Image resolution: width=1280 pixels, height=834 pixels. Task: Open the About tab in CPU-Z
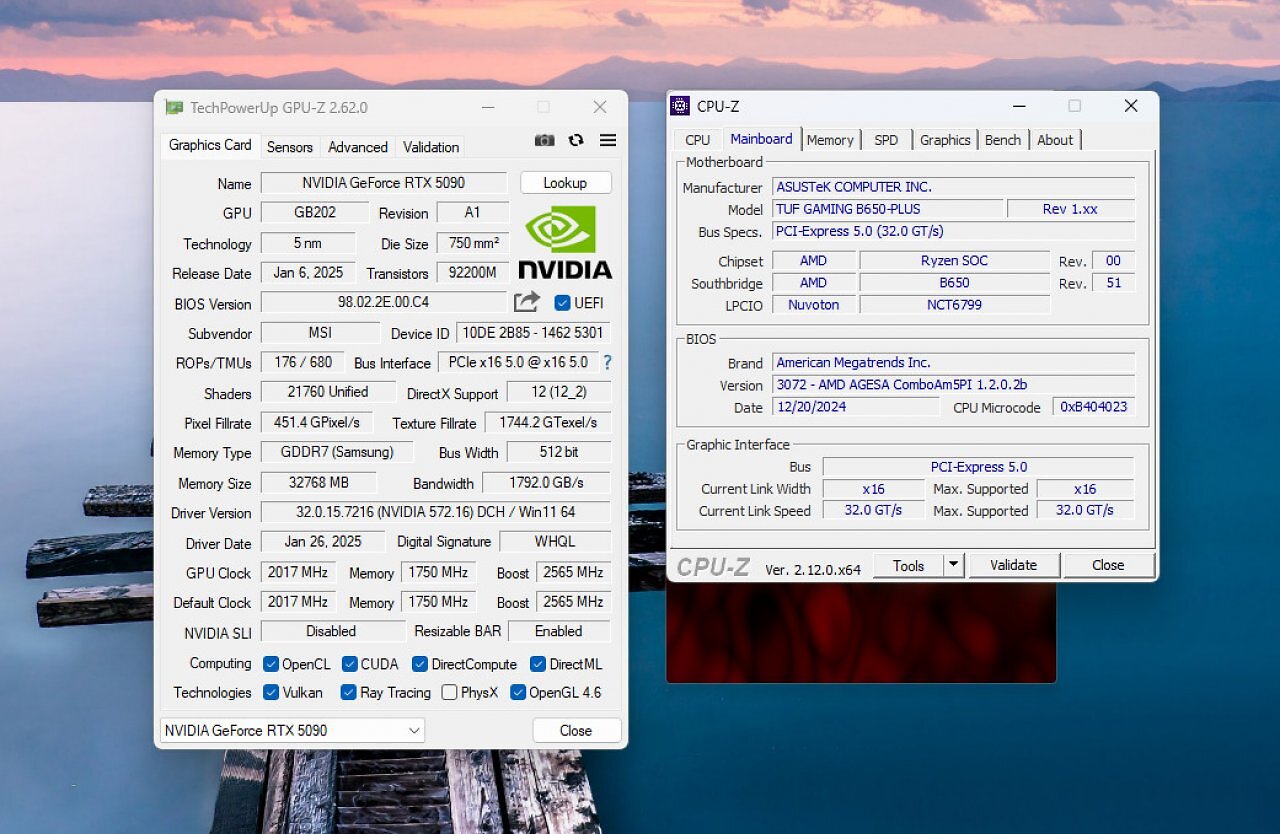click(1055, 140)
